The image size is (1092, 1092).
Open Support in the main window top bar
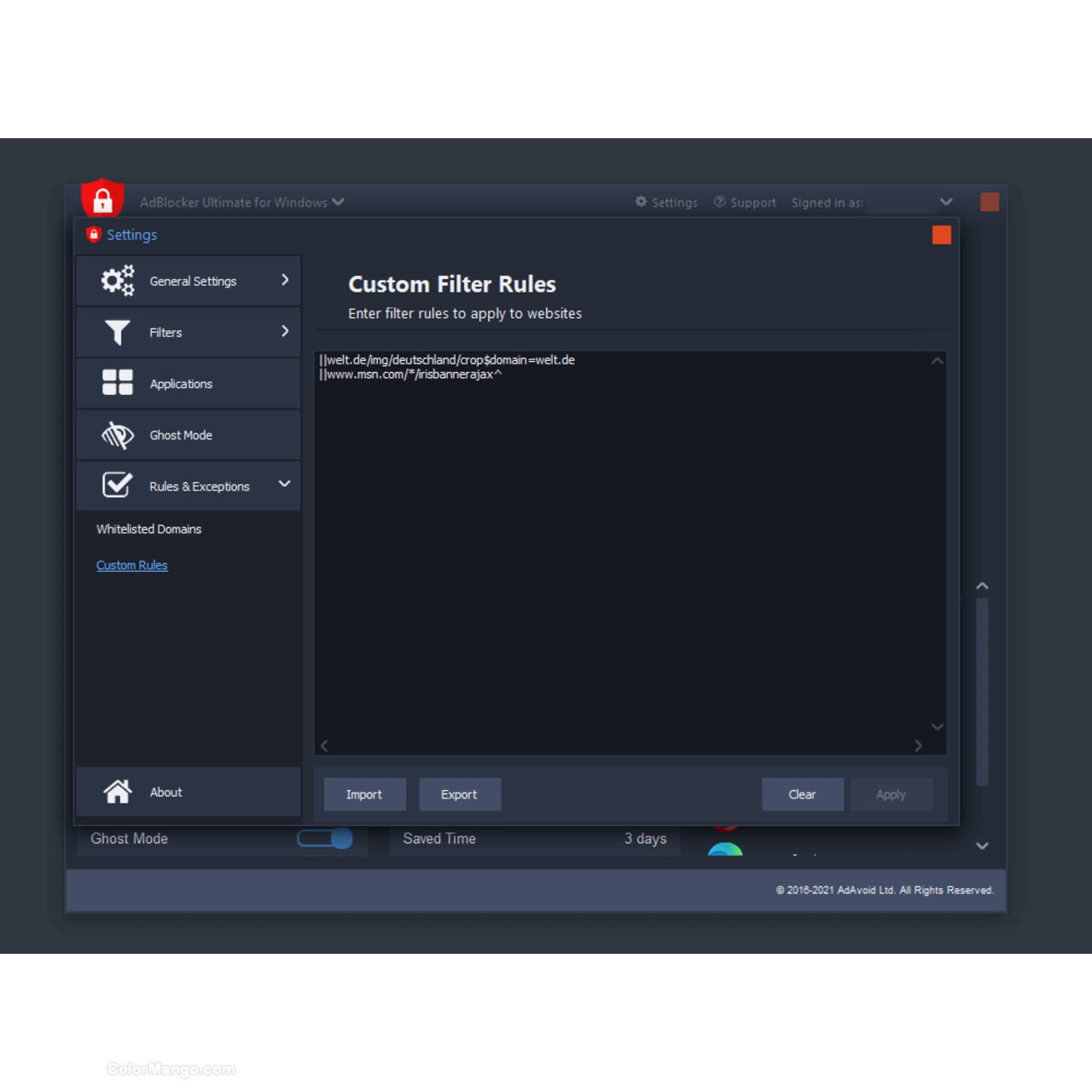coord(745,202)
